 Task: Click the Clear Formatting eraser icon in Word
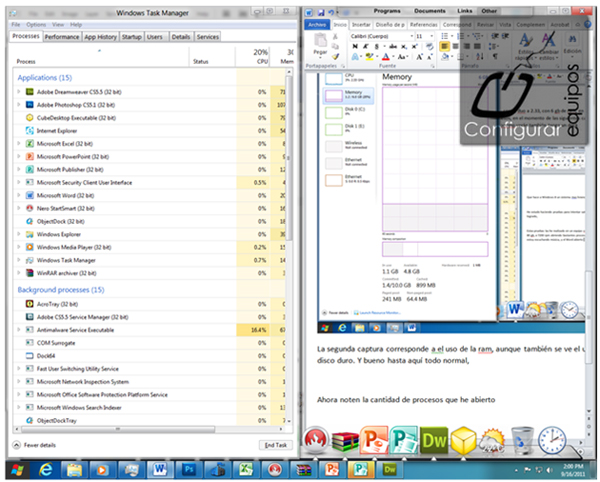430,46
